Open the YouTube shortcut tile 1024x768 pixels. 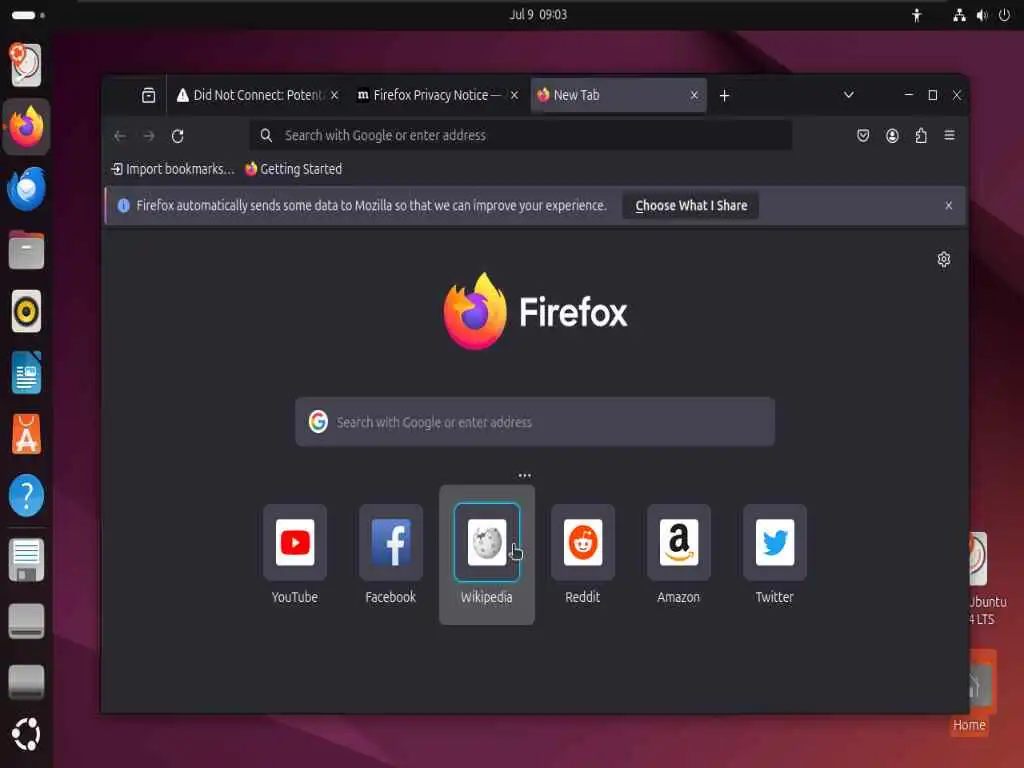295,554
